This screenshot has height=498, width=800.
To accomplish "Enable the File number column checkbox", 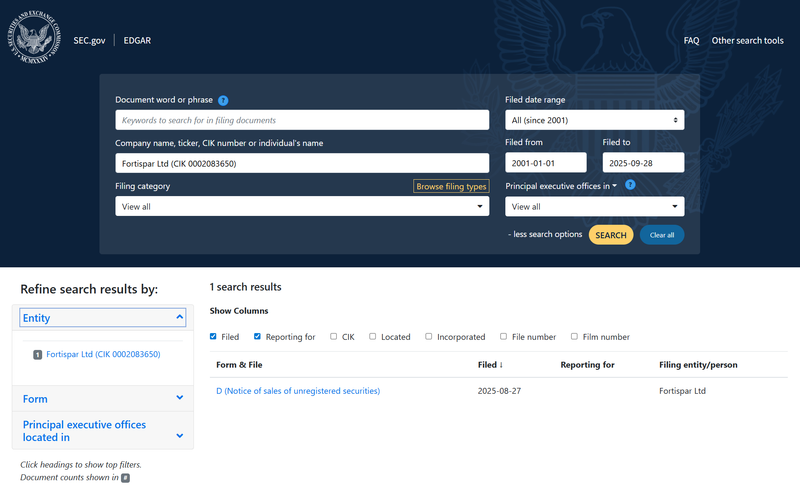I will pos(504,336).
